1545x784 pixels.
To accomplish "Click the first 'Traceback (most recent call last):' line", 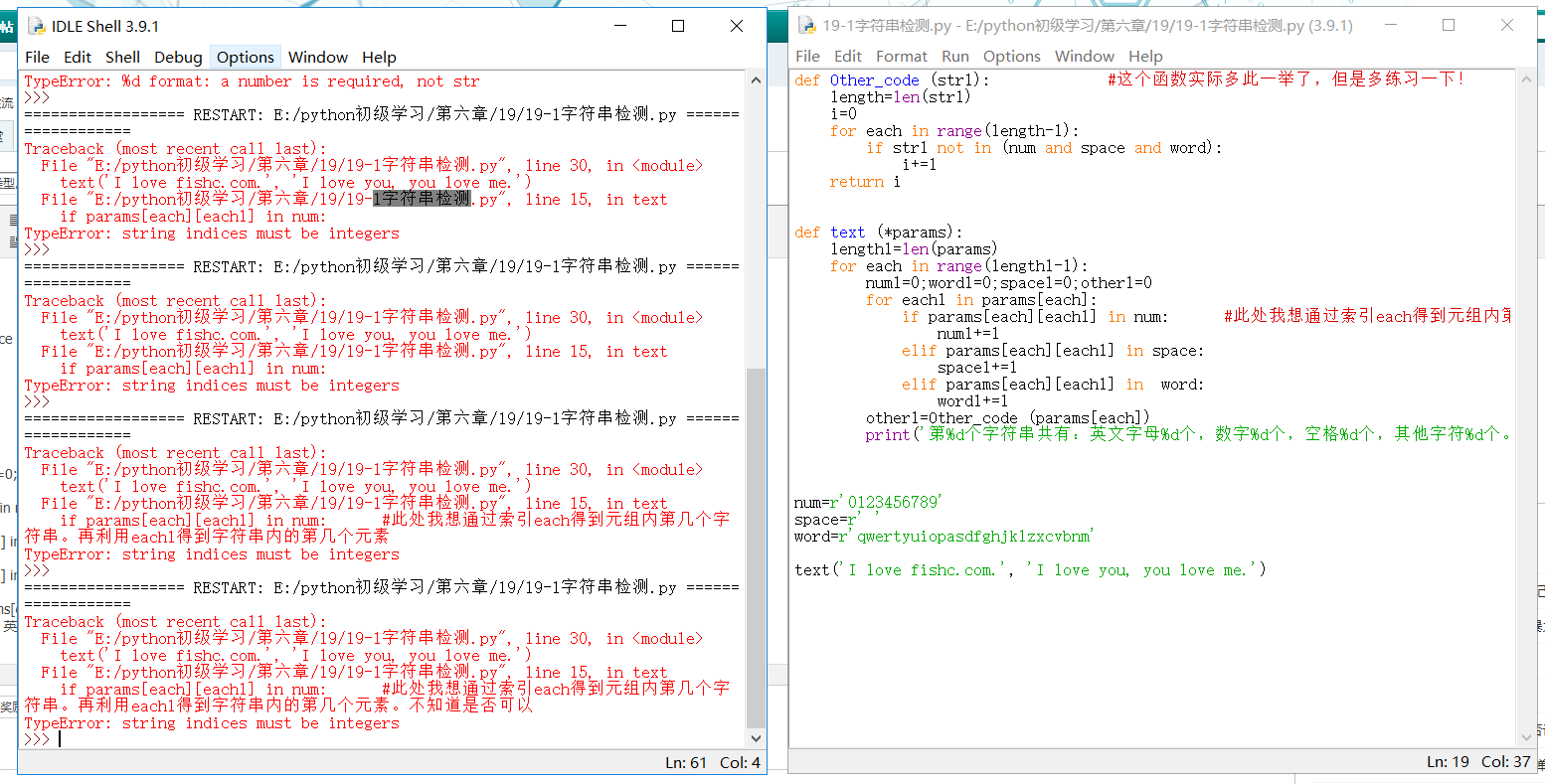I will pos(175,149).
